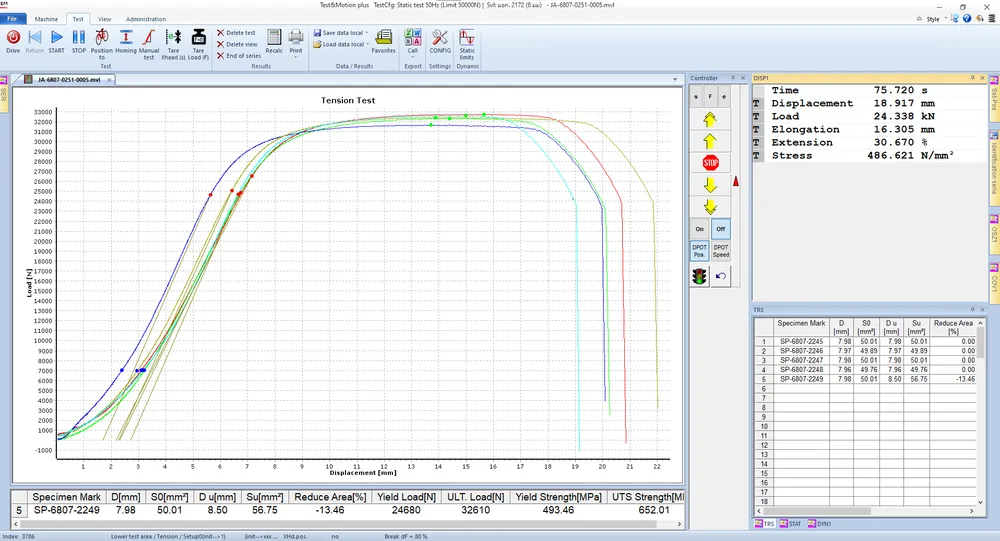This screenshot has height=541, width=1000.
Task: Open the Call export dropdown
Action: click(413, 57)
